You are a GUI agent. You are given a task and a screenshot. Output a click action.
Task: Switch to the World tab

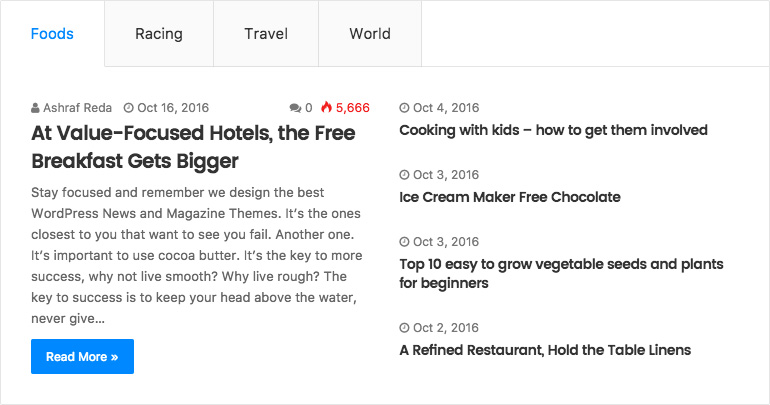370,34
